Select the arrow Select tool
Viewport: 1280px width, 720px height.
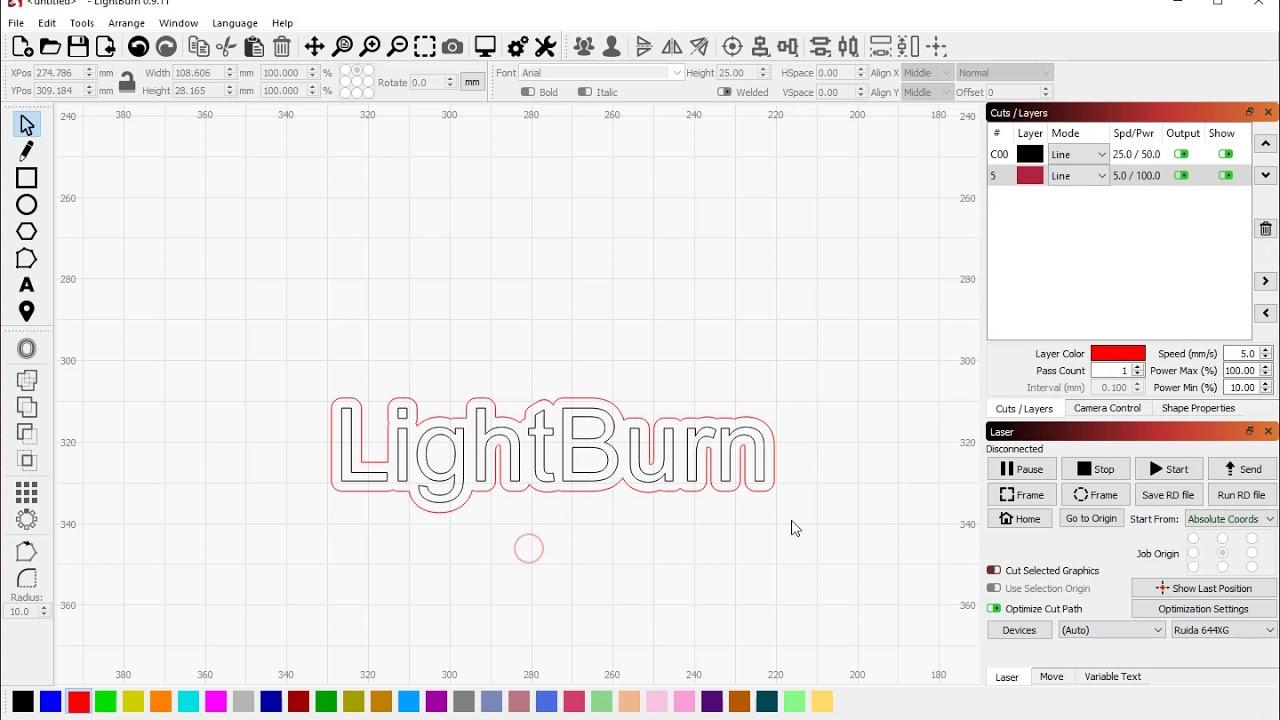[27, 125]
